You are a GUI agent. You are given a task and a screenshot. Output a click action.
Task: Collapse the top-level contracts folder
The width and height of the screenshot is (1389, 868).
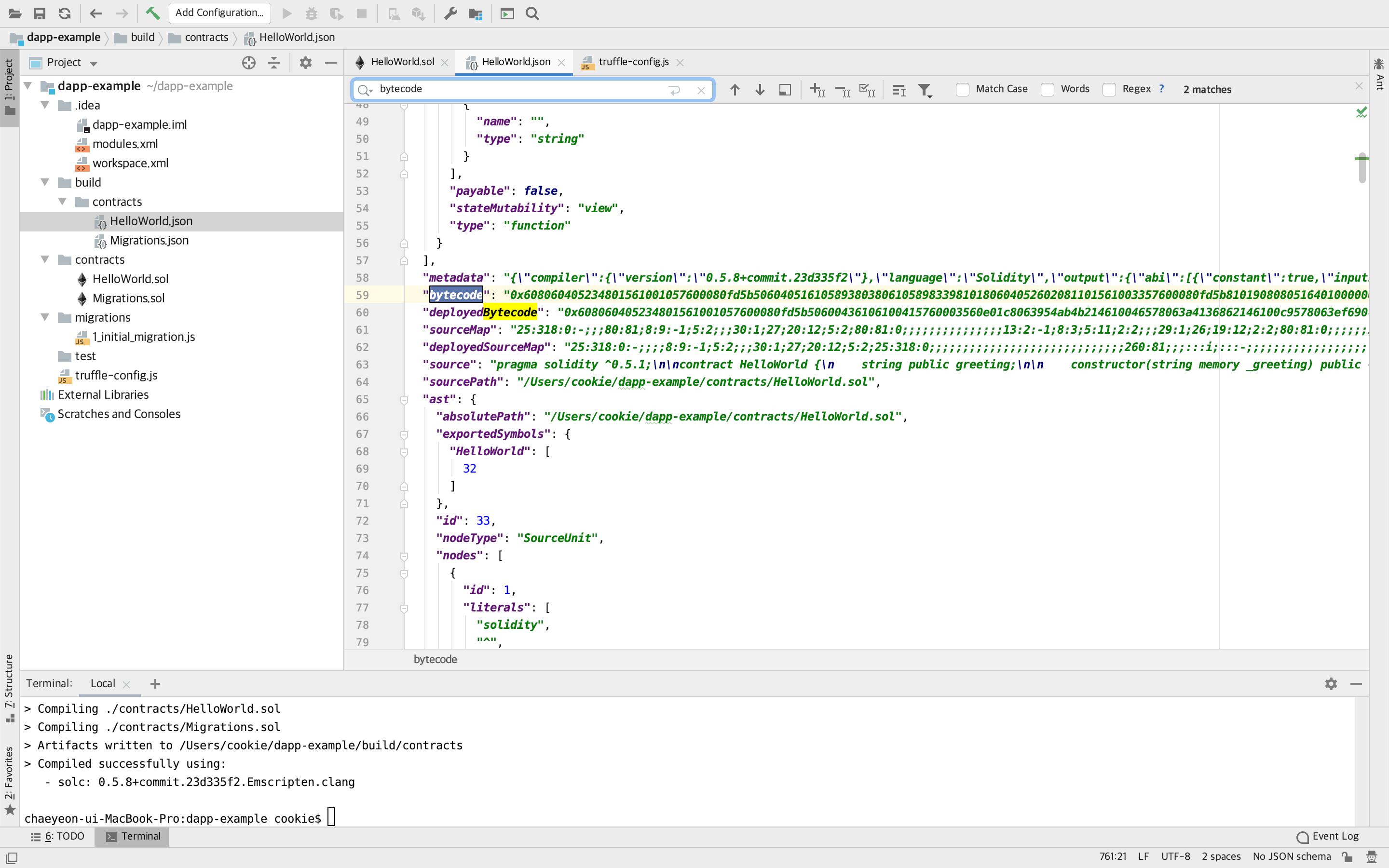45,259
